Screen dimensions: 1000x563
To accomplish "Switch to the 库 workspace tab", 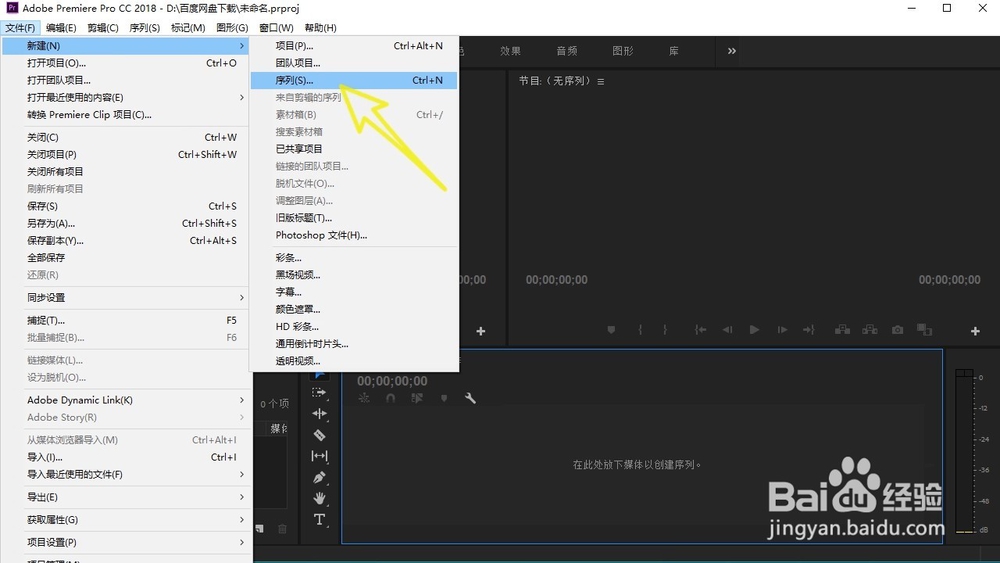I will click(673, 51).
